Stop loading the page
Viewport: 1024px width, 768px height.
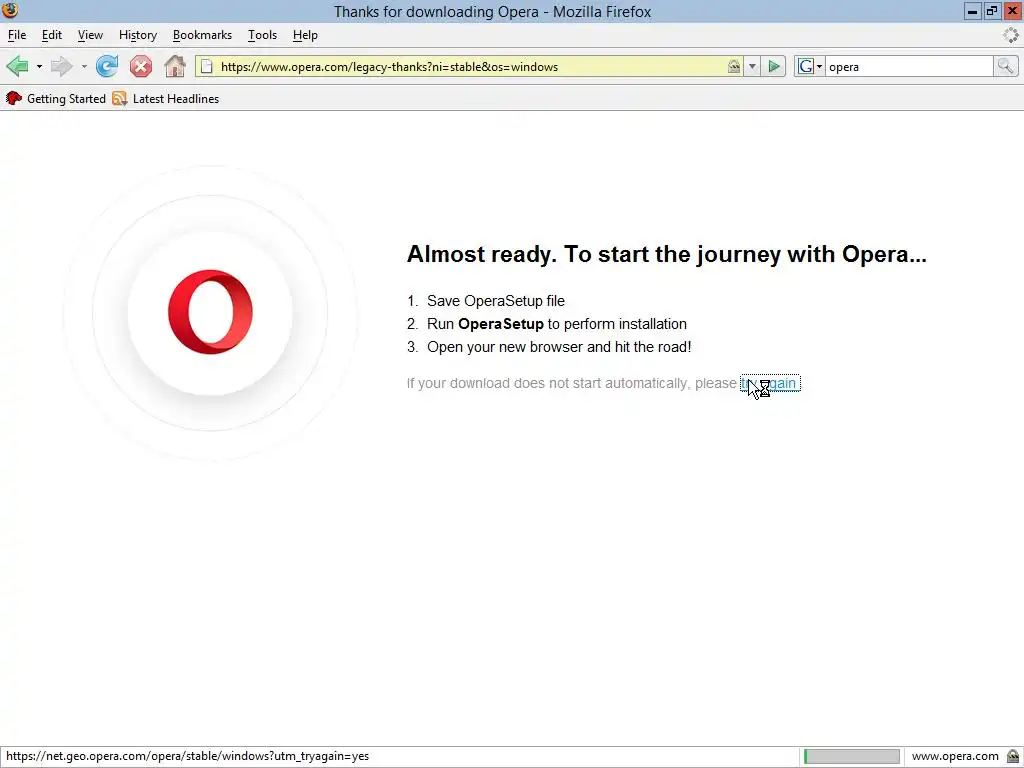pyautogui.click(x=140, y=66)
